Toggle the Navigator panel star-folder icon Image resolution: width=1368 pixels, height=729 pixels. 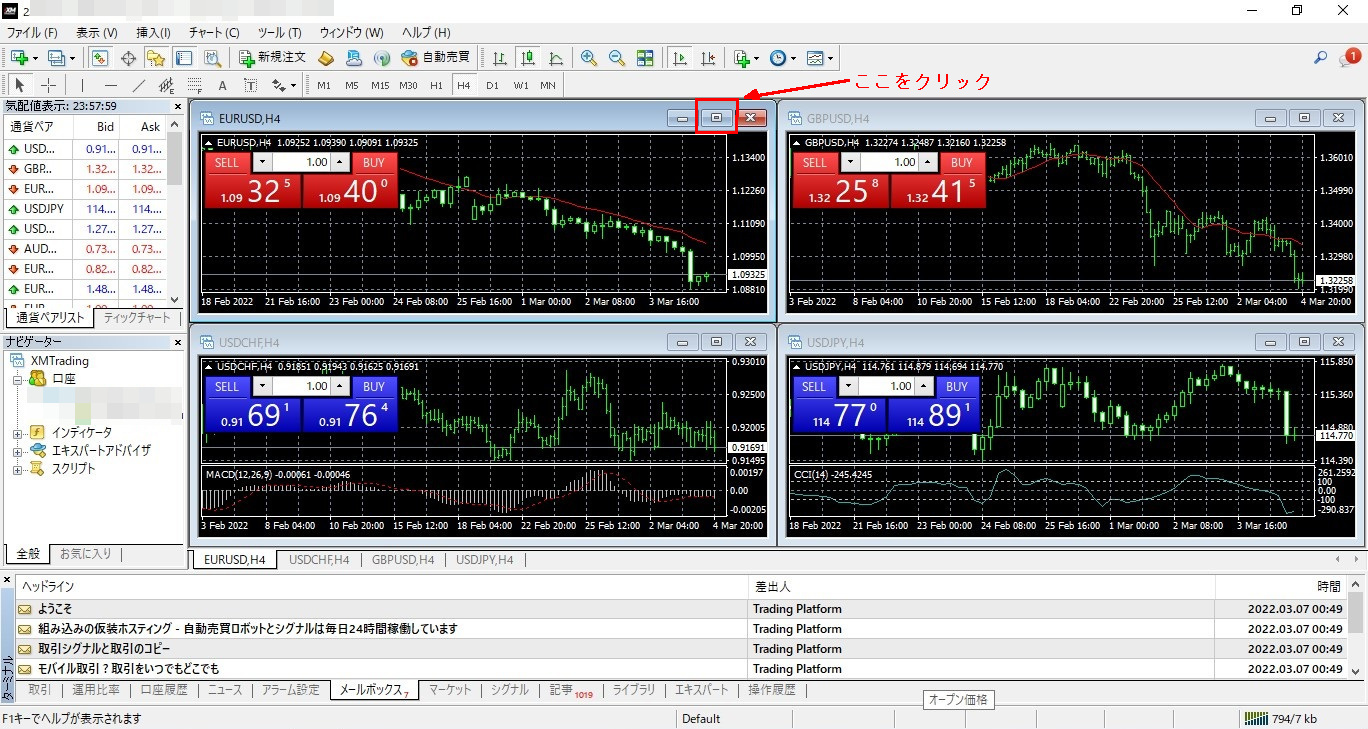[155, 58]
